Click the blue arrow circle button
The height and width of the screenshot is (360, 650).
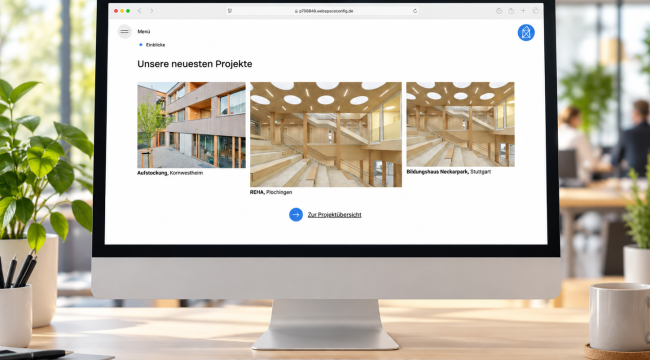click(296, 214)
